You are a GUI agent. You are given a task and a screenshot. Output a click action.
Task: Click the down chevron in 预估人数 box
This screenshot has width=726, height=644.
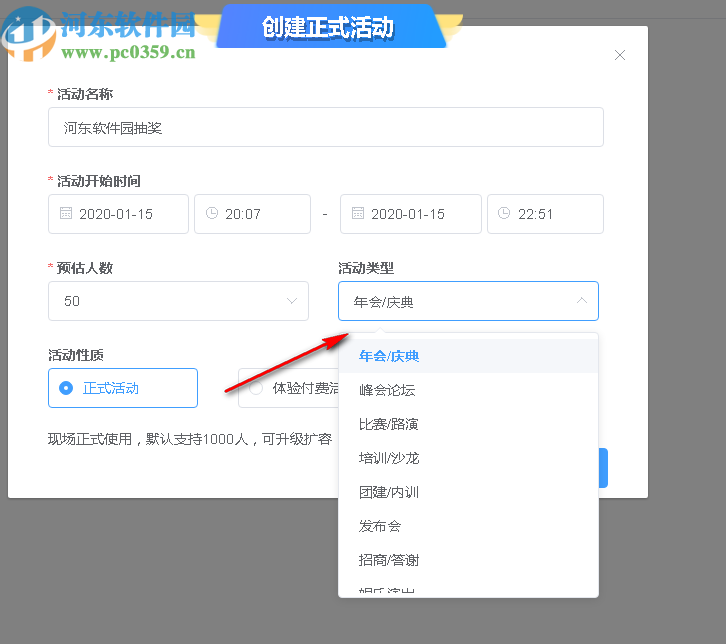(x=292, y=301)
